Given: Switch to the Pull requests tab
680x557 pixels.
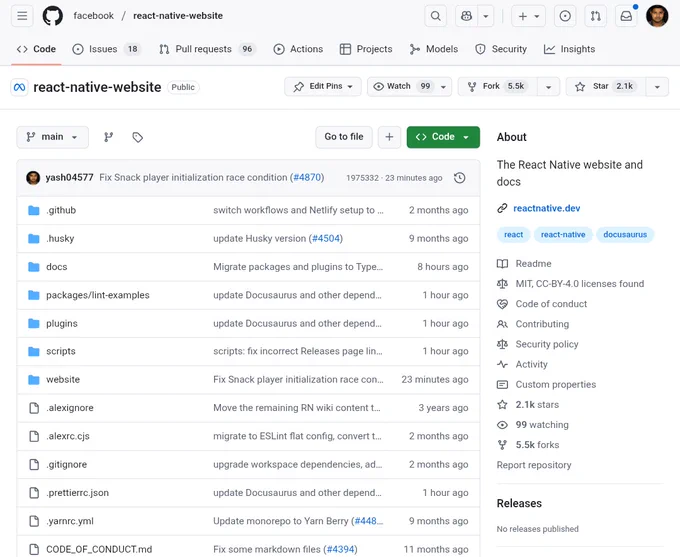Looking at the screenshot, I should point(207,49).
